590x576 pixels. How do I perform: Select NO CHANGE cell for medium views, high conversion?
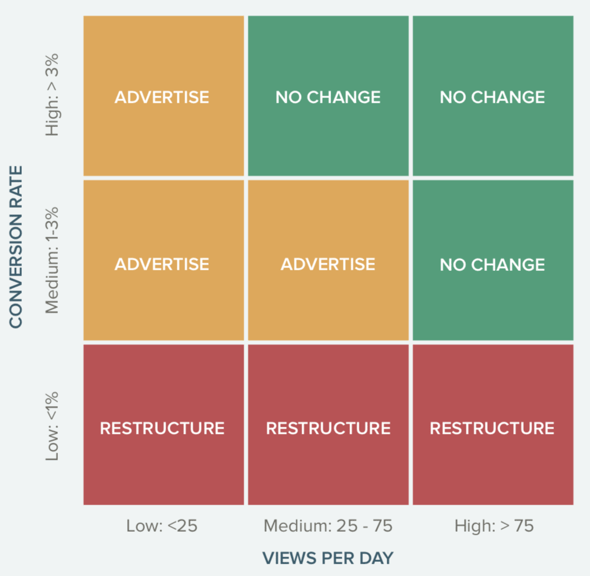tap(328, 96)
